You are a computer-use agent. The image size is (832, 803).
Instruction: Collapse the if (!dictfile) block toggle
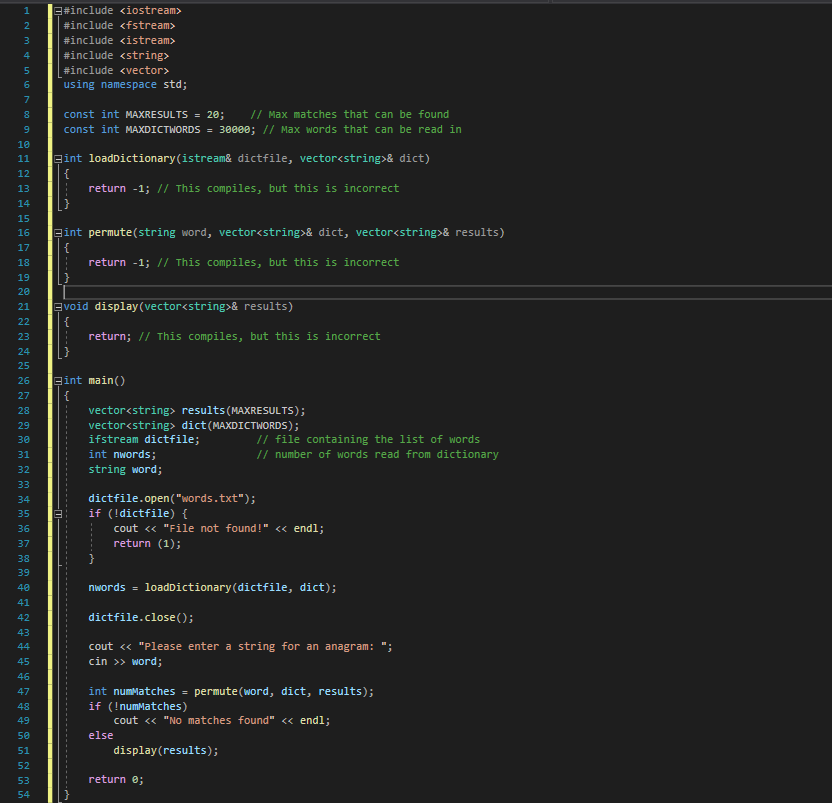click(58, 514)
